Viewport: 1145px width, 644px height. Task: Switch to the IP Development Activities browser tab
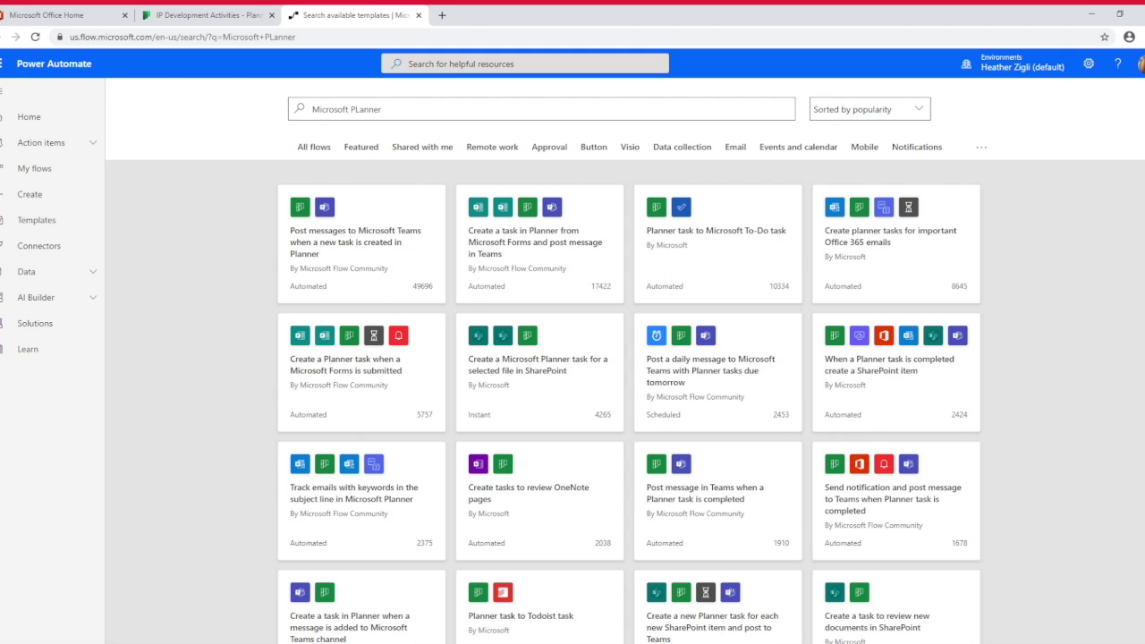209,15
